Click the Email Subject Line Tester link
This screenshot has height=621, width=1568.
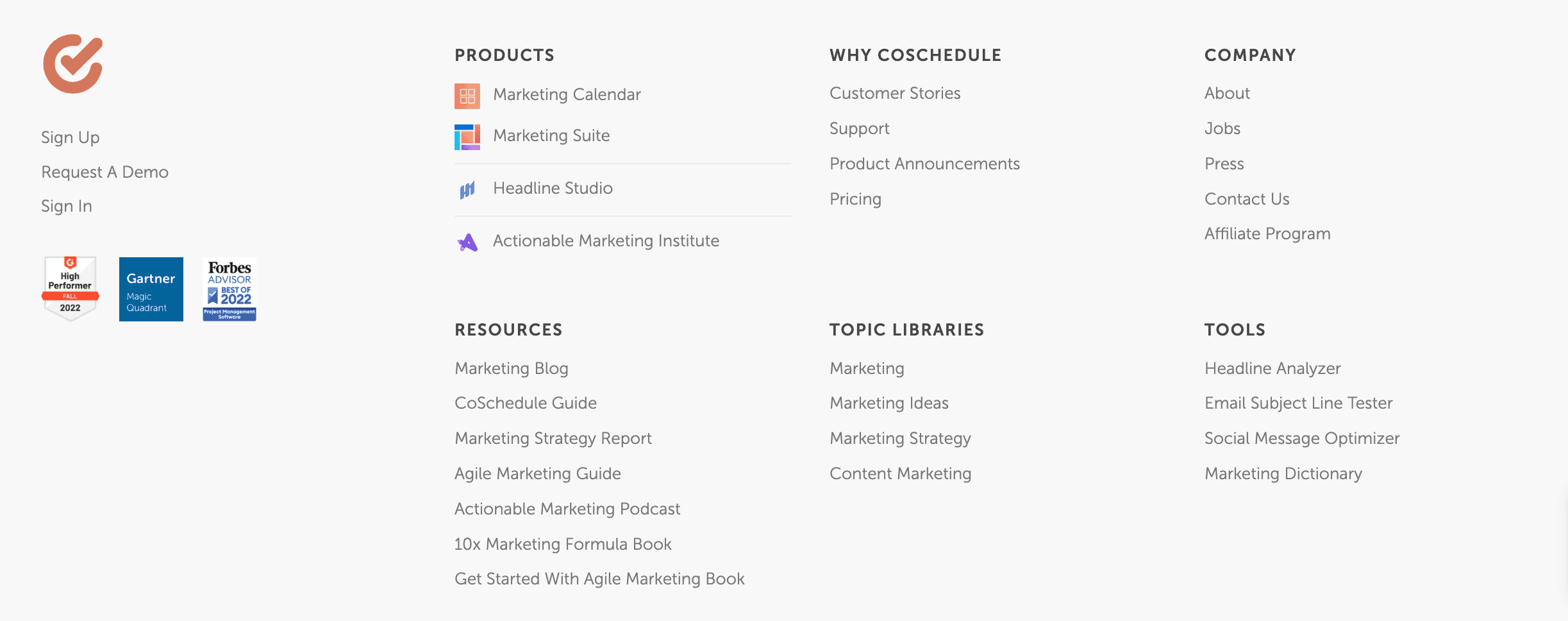1298,403
